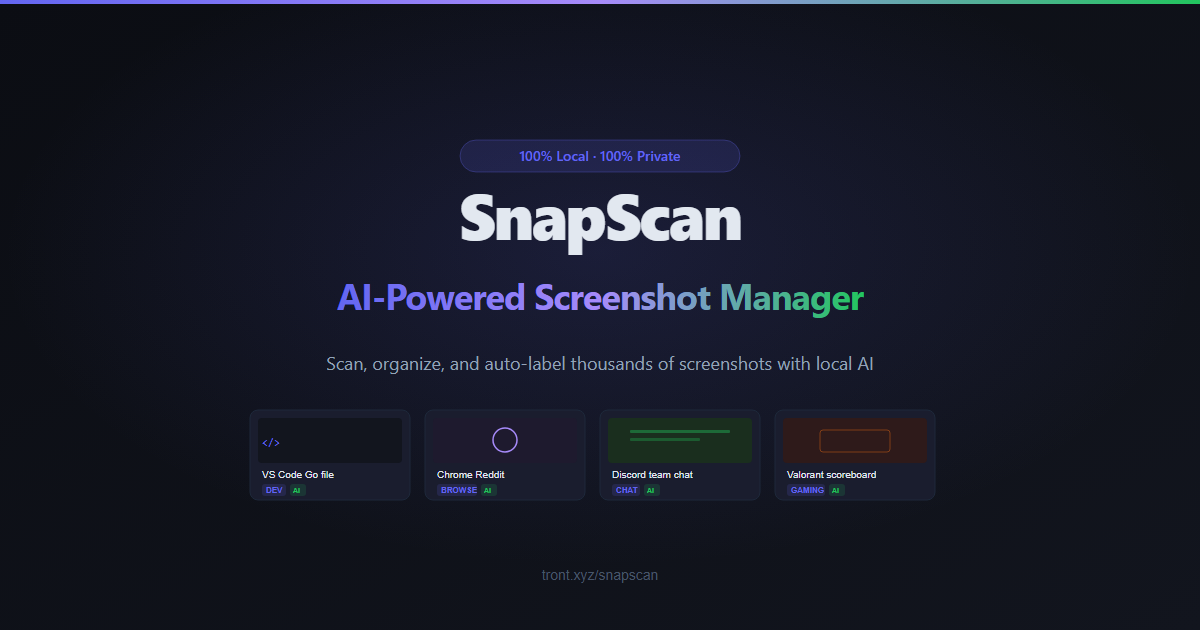Select the DEV category tag
1200x630 pixels.
tap(274, 490)
